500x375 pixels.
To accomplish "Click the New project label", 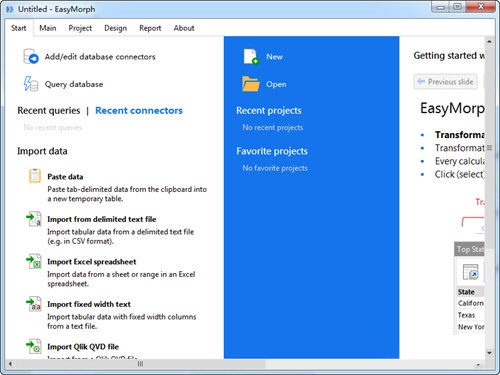I will point(274,57).
